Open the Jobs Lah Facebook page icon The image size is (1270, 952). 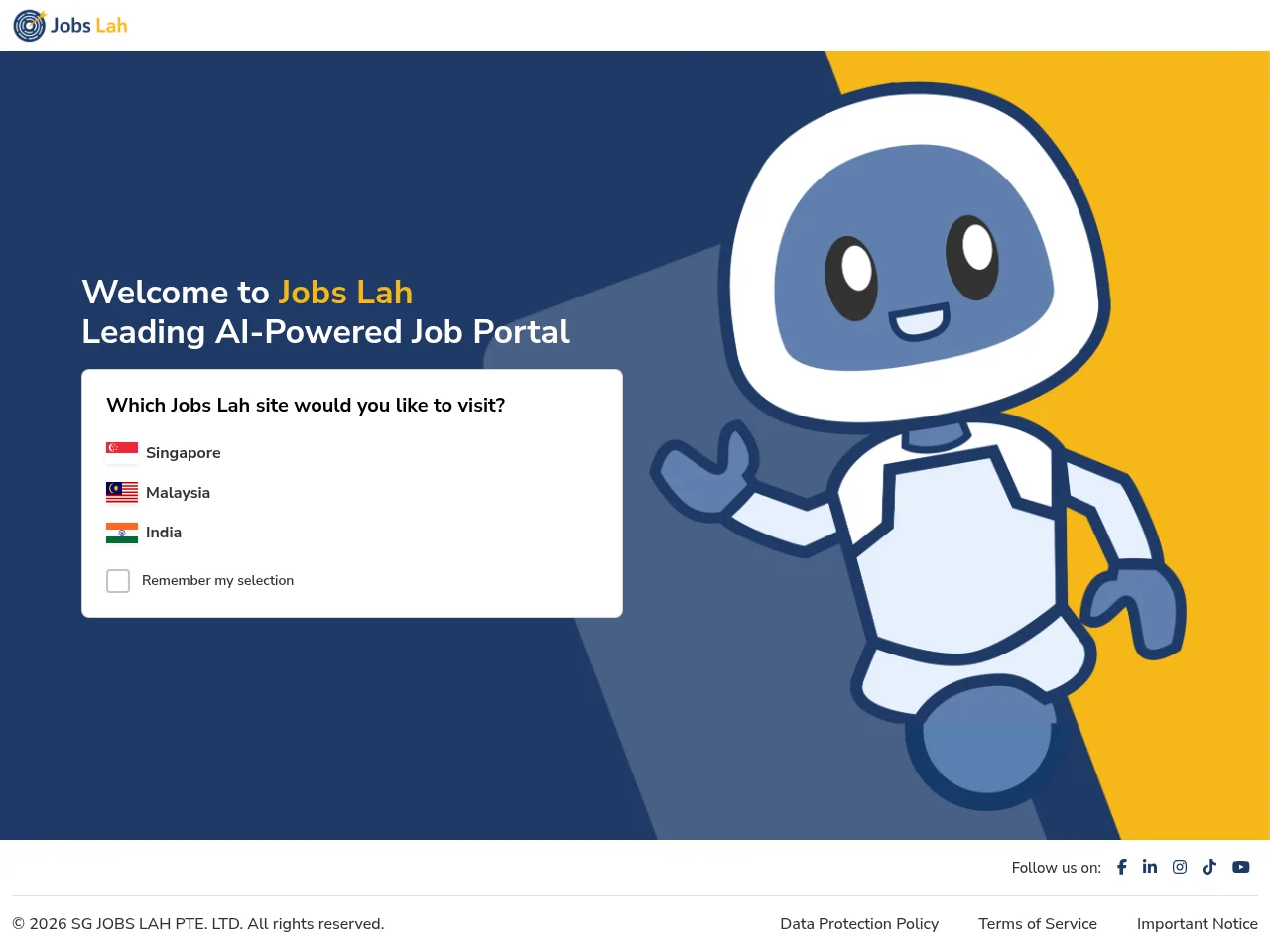[x=1122, y=867]
